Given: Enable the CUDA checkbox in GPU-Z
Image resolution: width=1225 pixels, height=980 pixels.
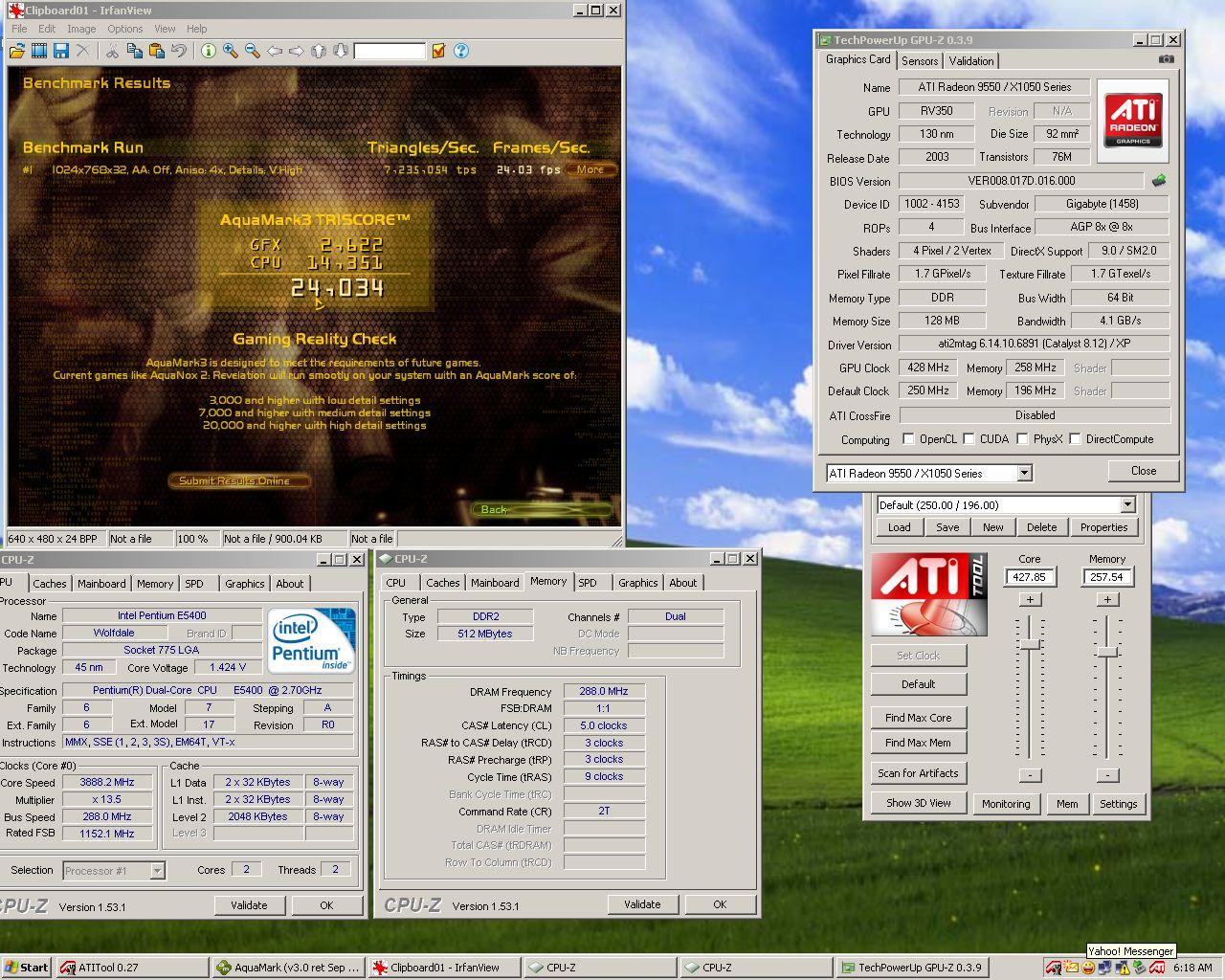Looking at the screenshot, I should point(969,439).
